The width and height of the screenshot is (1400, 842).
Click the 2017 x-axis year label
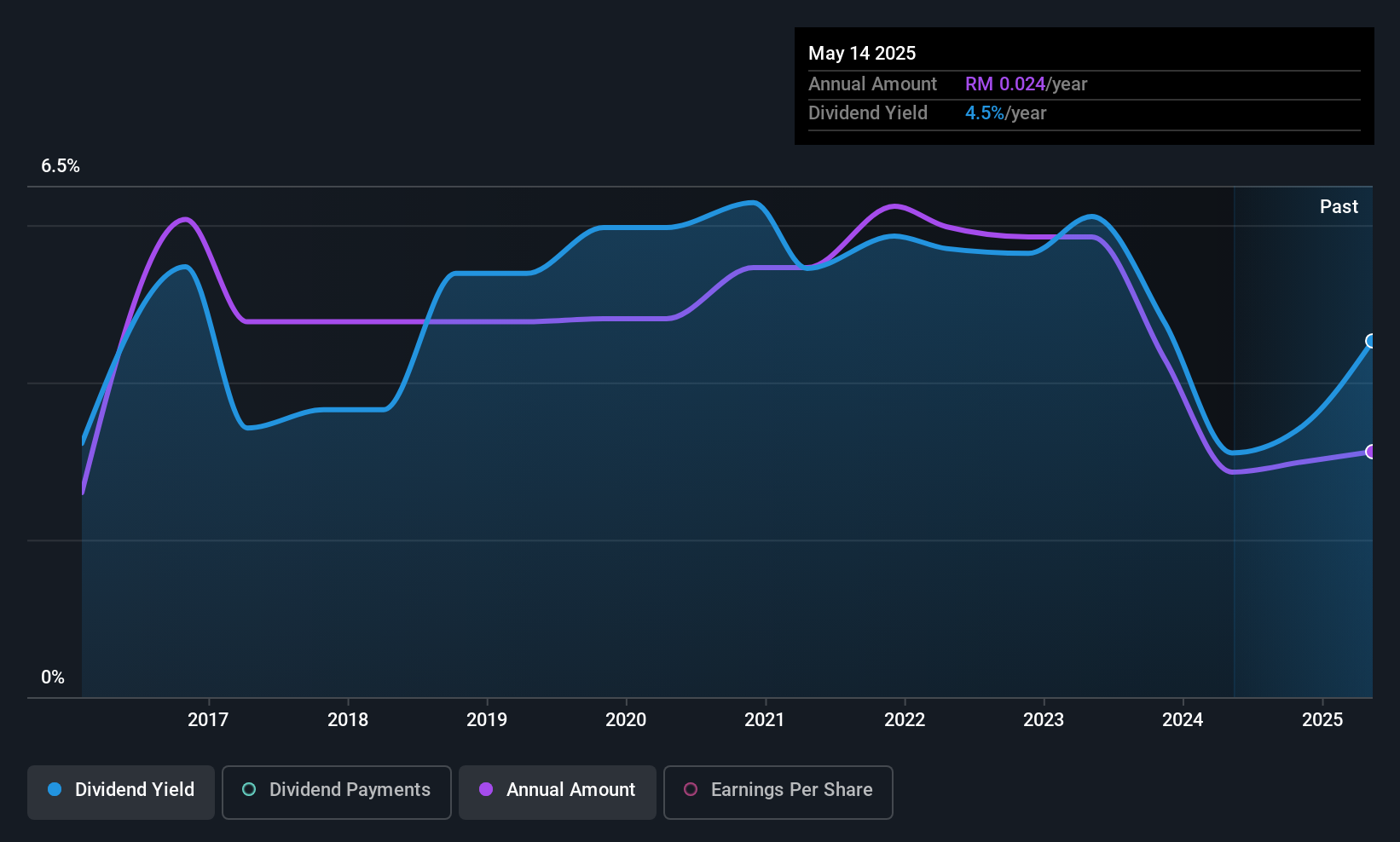pyautogui.click(x=208, y=719)
